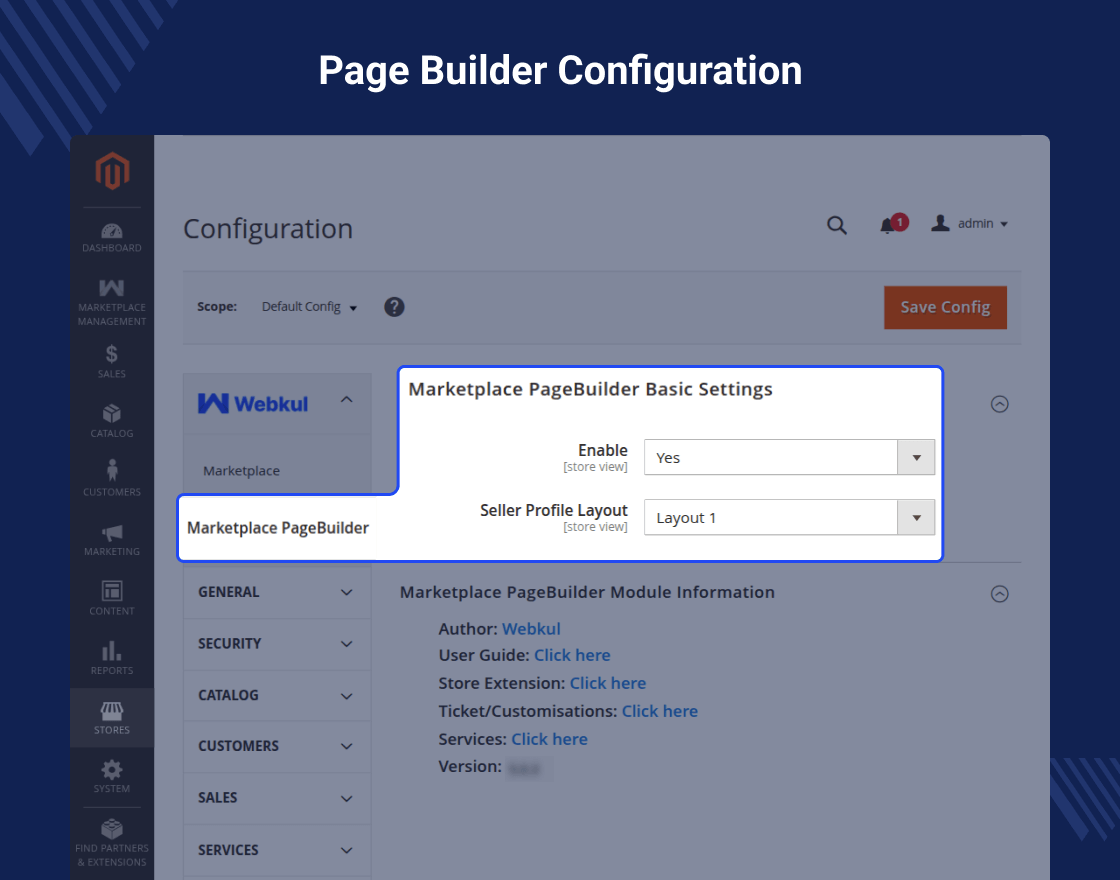Expand the SERVICES config section

pos(276,850)
